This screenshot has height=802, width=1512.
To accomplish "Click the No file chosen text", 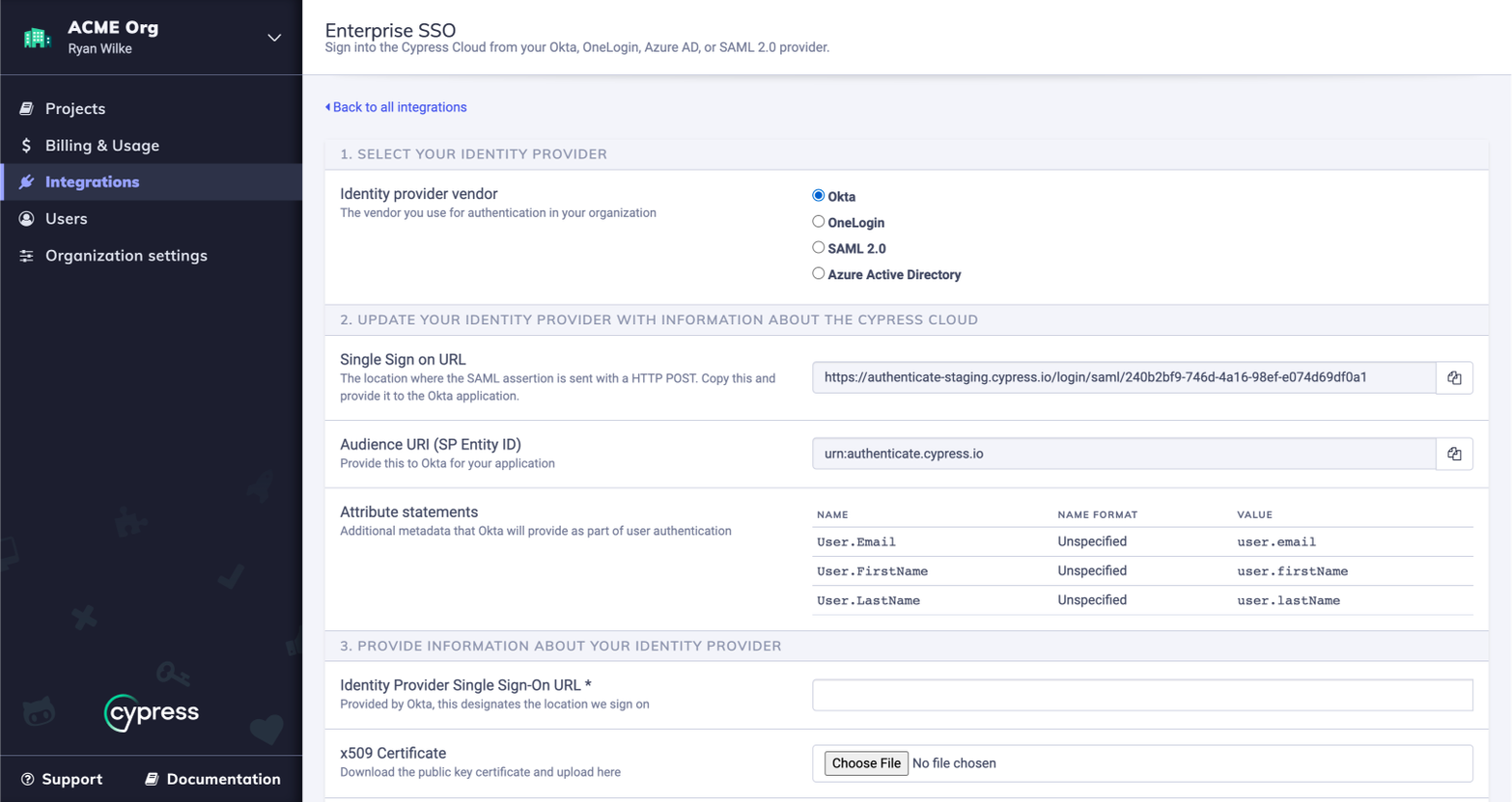I will tap(954, 763).
